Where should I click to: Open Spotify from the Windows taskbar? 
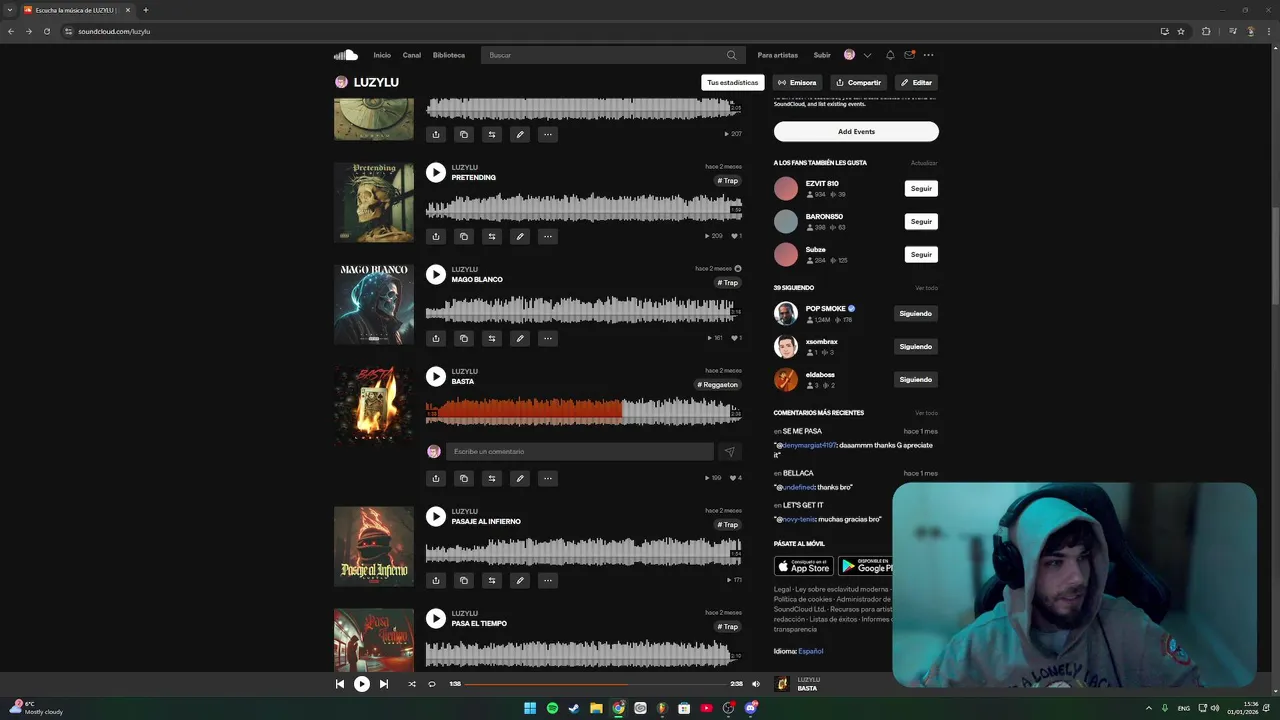552,708
